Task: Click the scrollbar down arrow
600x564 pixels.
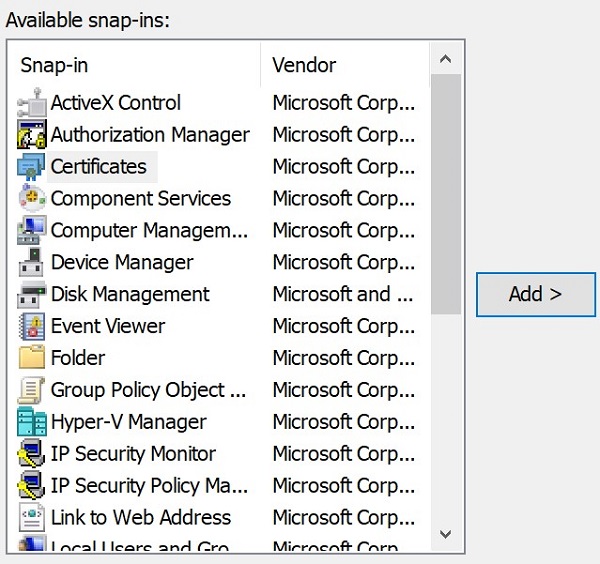Action: click(445, 534)
